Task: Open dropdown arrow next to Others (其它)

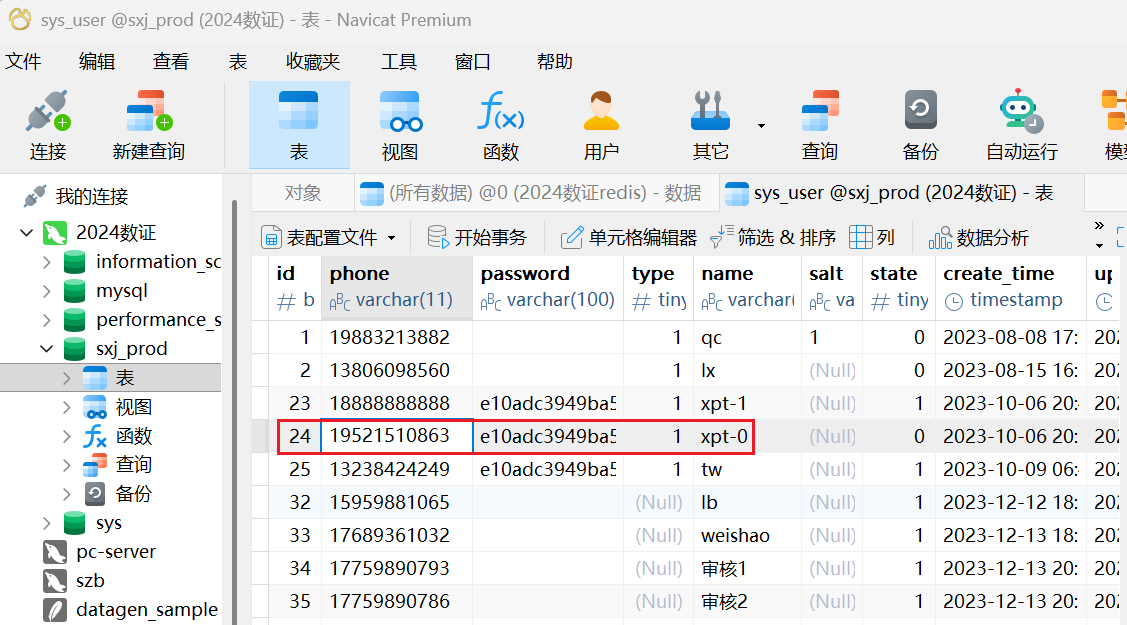Action: tap(761, 126)
